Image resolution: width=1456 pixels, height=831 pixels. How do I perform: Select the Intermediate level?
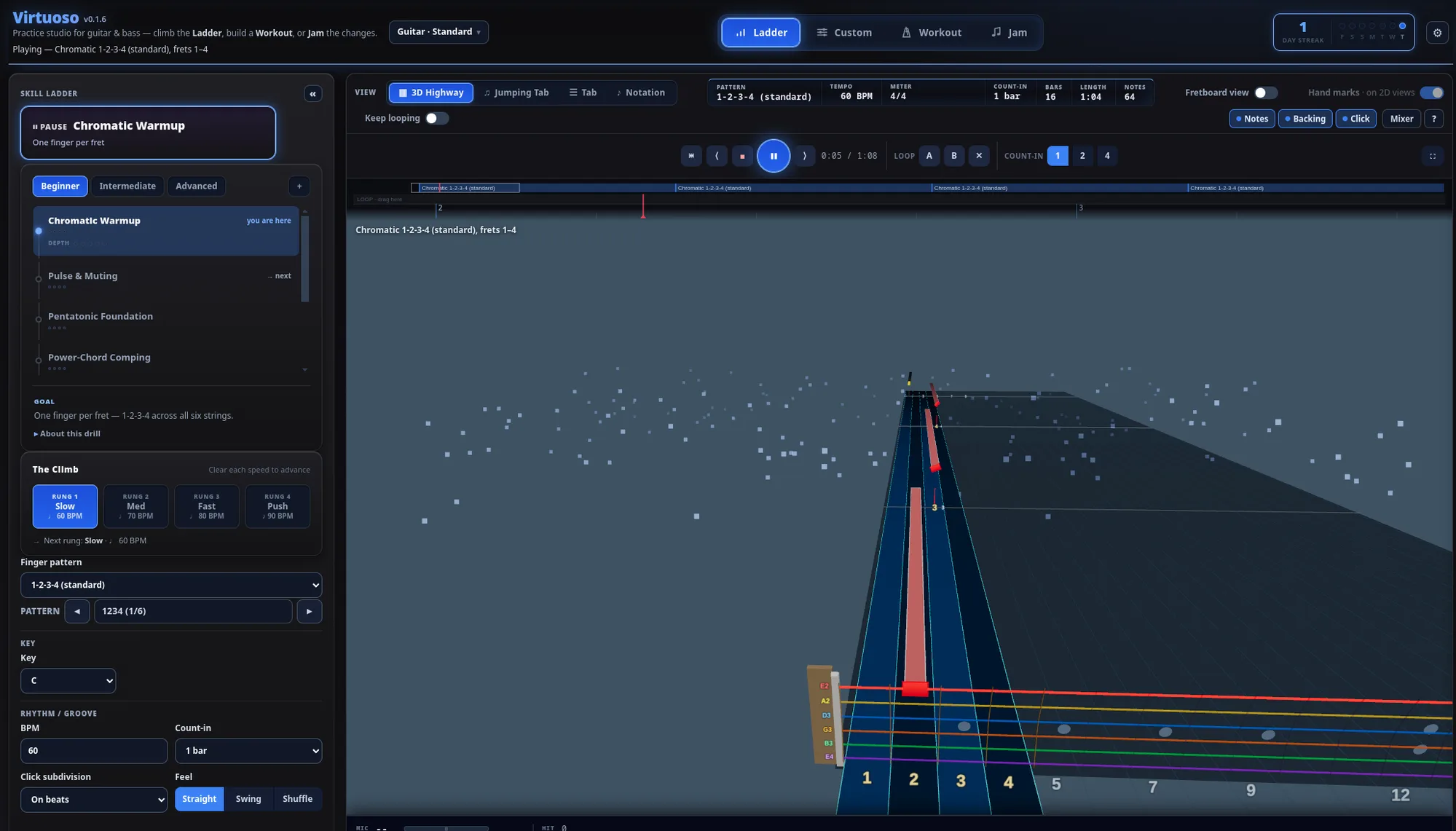coord(127,186)
